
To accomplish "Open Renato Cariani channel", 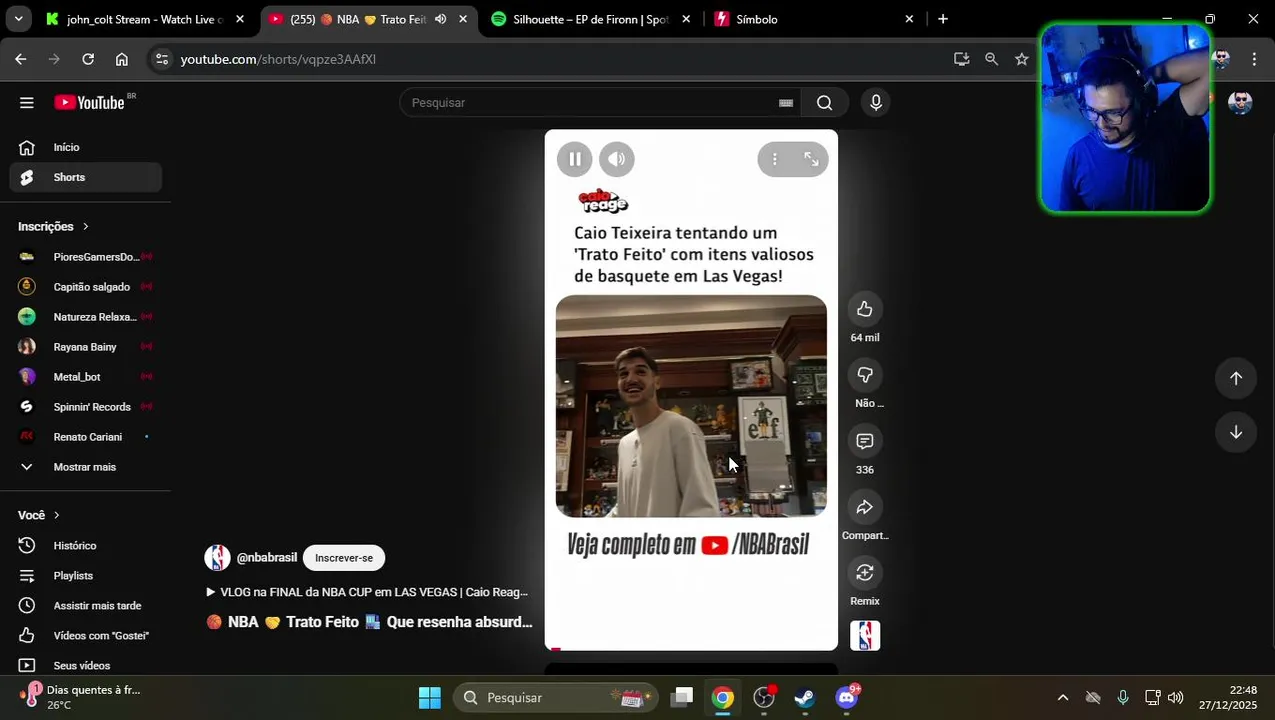I will 86,437.
